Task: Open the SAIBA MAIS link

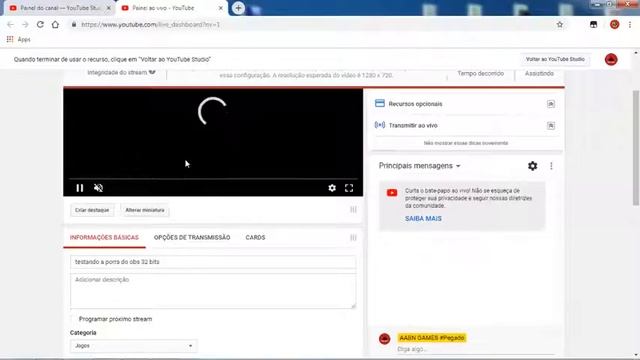Action: click(x=423, y=219)
